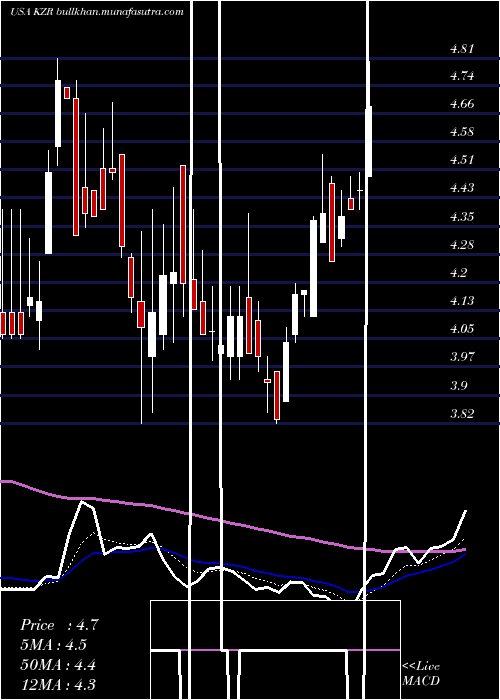The width and height of the screenshot is (500, 700).
Task: Click the 4.66 price axis label
Action: tap(462, 104)
